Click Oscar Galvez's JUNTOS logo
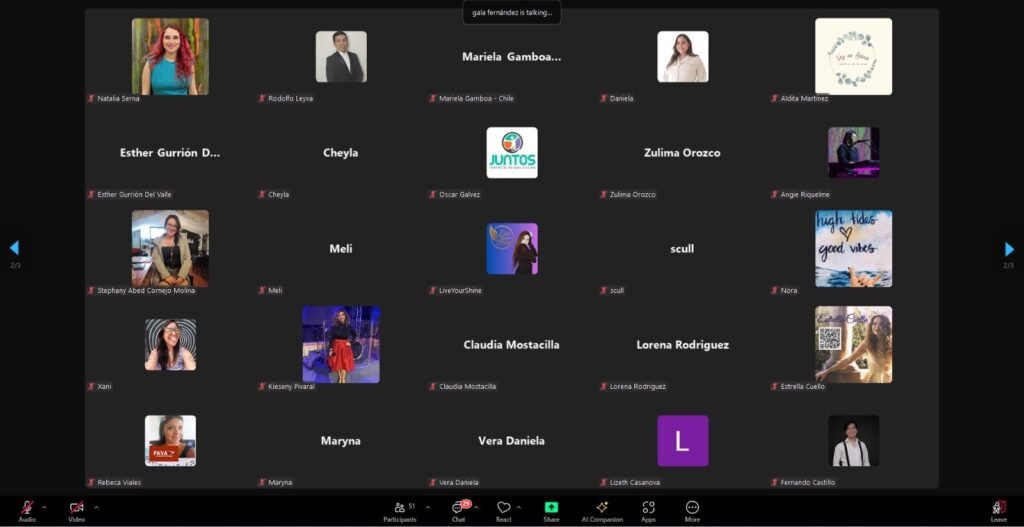This screenshot has width=1024, height=527. 512,153
